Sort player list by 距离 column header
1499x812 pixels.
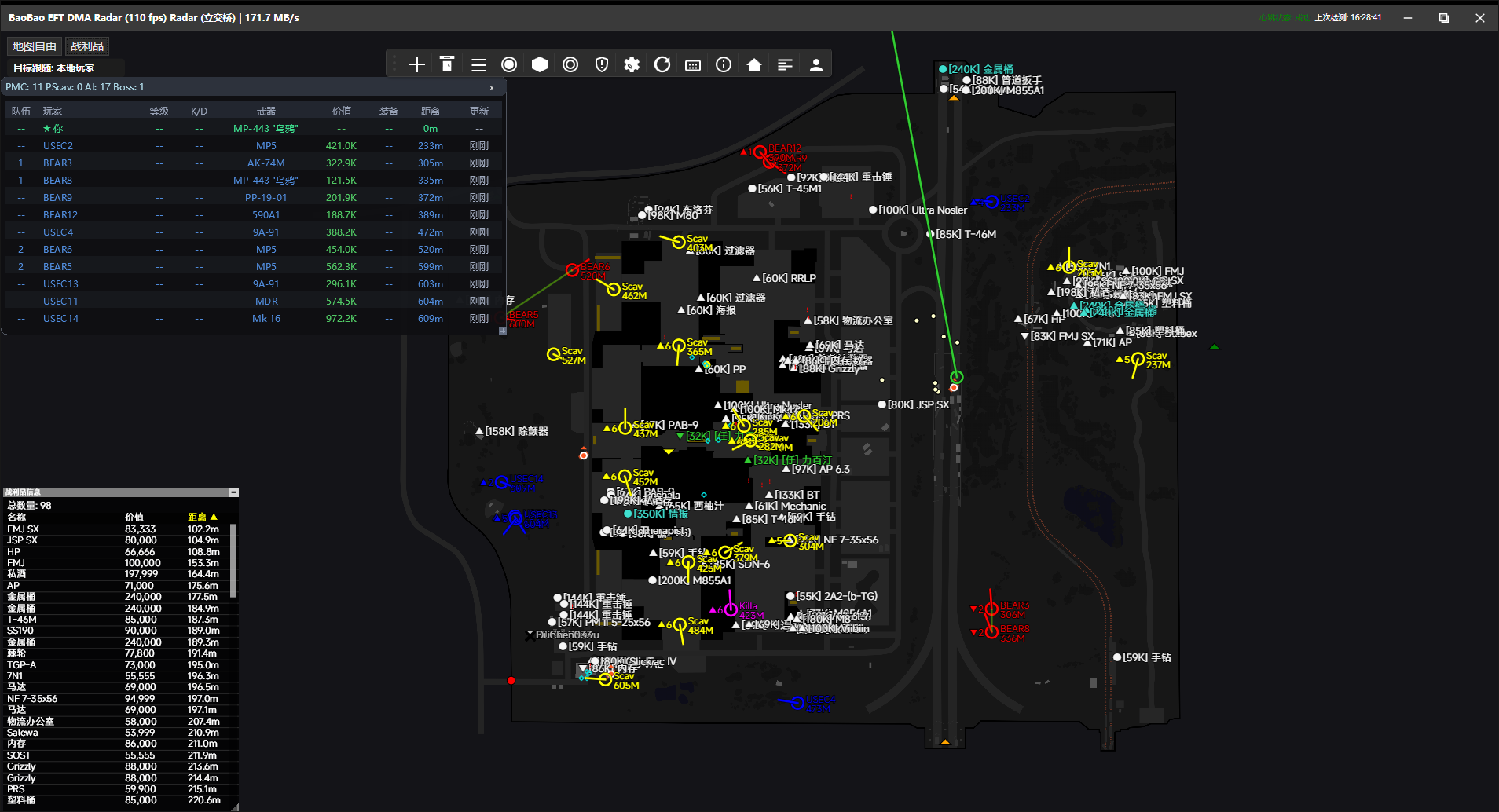pos(431,112)
